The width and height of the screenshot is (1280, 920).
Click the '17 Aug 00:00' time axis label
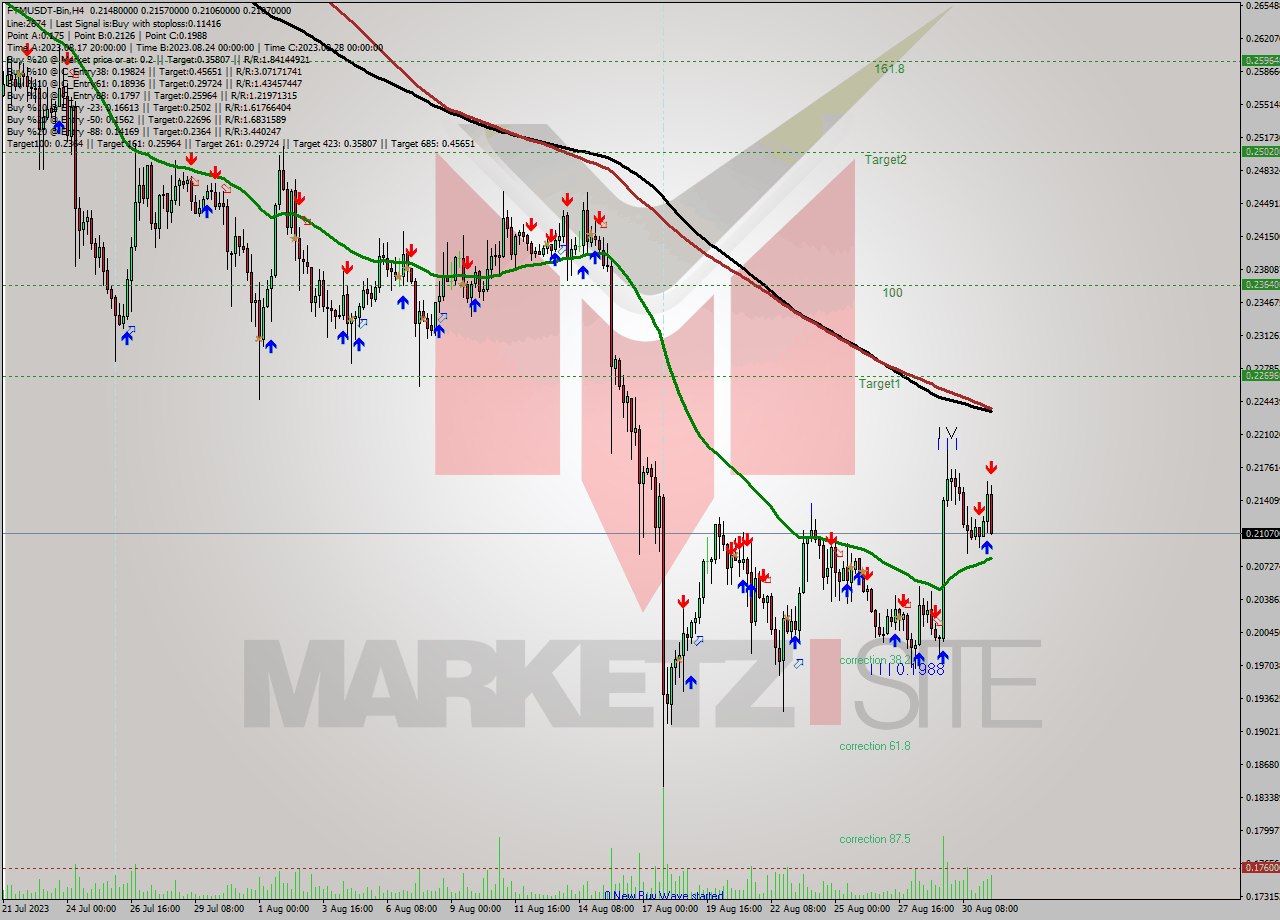[669, 909]
